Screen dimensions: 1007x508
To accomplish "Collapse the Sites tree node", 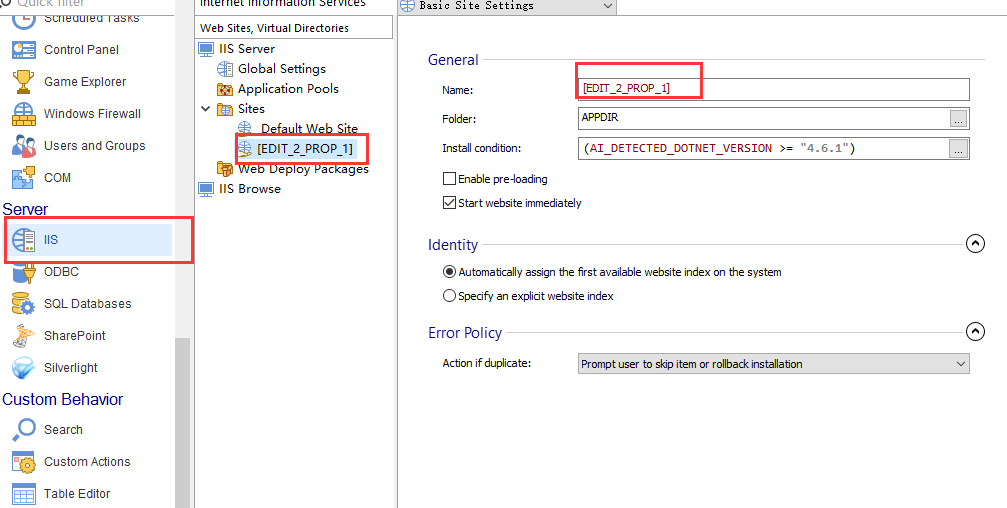I will tap(206, 109).
